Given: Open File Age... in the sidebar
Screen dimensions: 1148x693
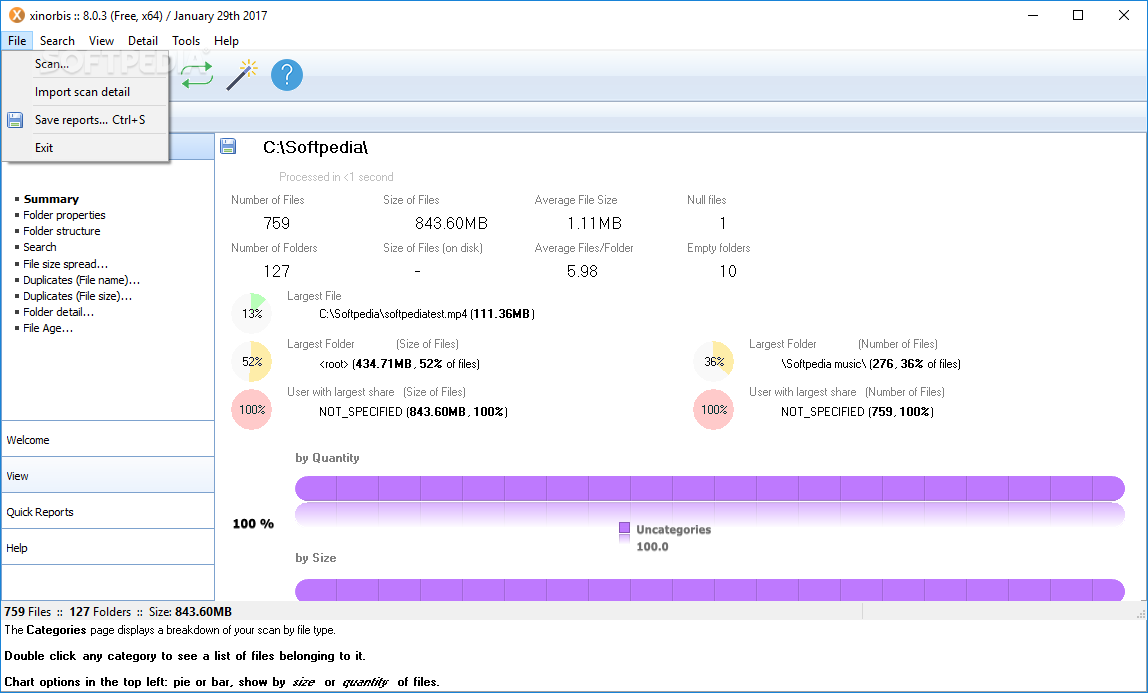Looking at the screenshot, I should click(48, 329).
